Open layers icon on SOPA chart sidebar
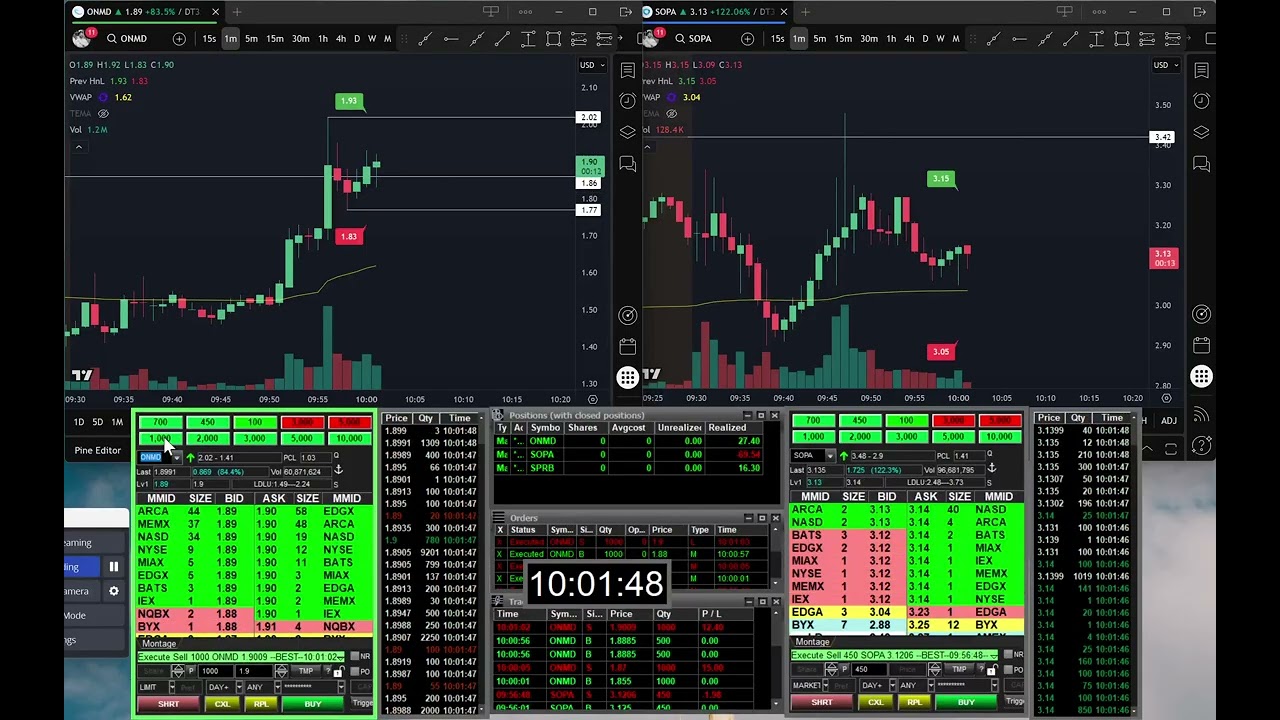 (1202, 132)
